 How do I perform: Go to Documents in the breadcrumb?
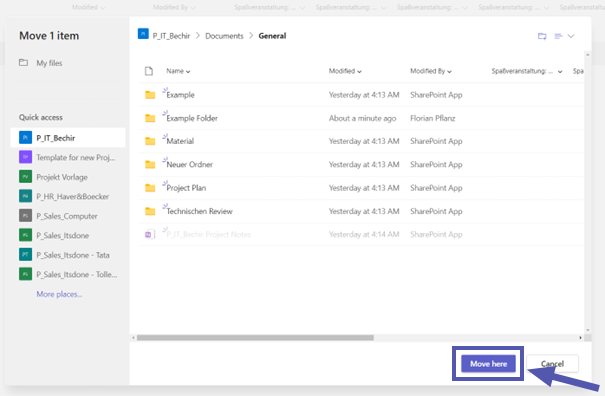tap(224, 36)
